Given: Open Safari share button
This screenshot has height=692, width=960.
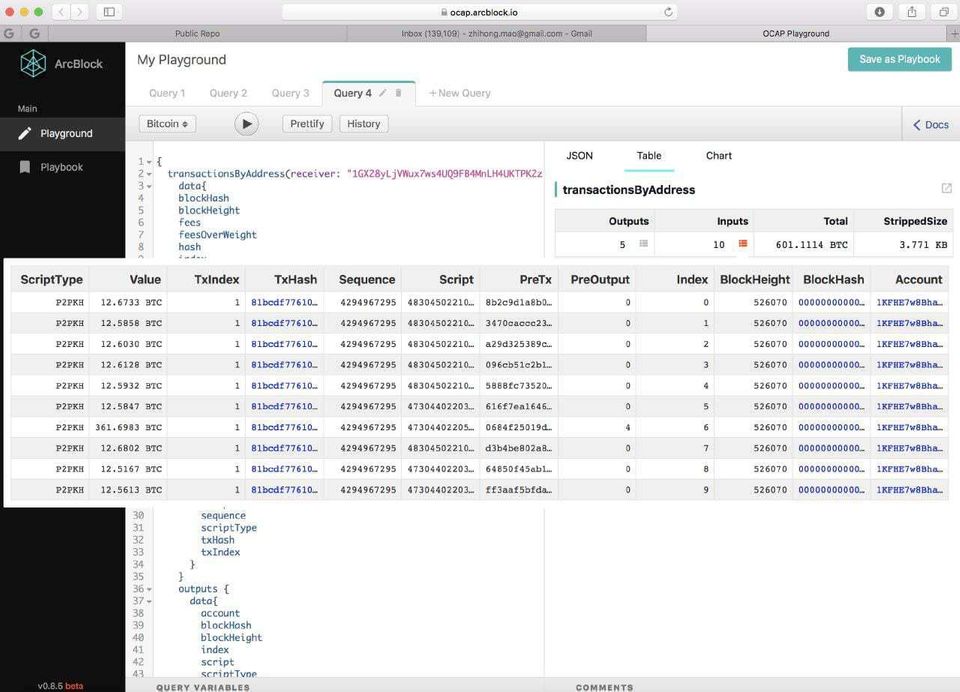Looking at the screenshot, I should (912, 12).
